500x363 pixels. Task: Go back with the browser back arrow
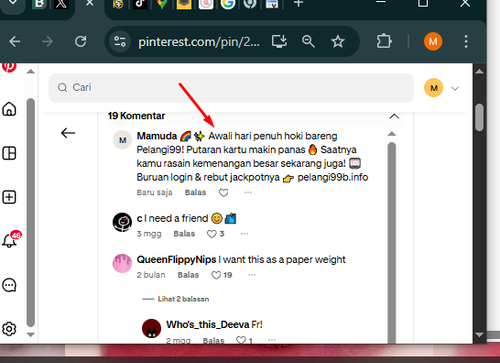pyautogui.click(x=15, y=42)
